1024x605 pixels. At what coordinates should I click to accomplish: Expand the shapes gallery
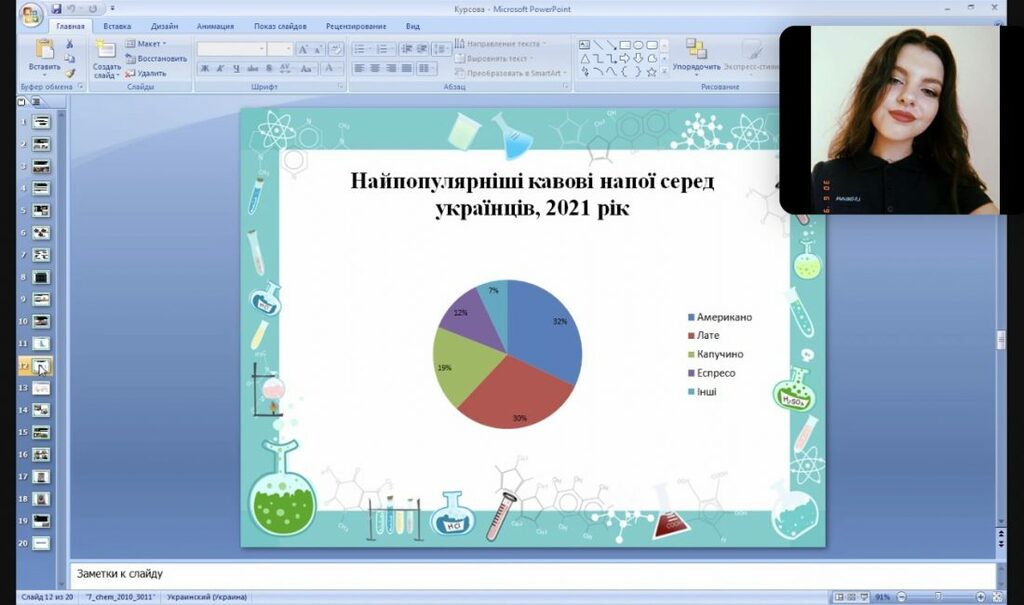pyautogui.click(x=666, y=72)
